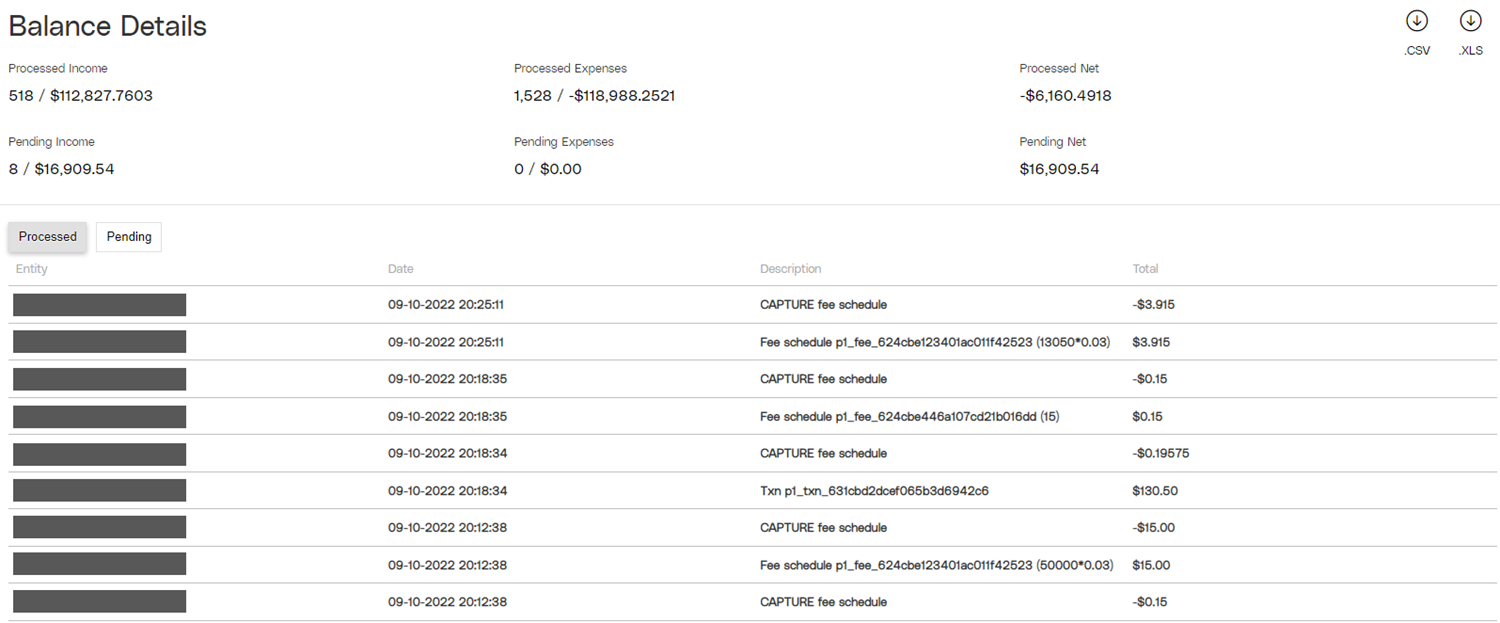The width and height of the screenshot is (1500, 623).
Task: Click the total in the p1_fee_624cbe446a107cd21b016dd row
Action: pyautogui.click(x=1148, y=416)
